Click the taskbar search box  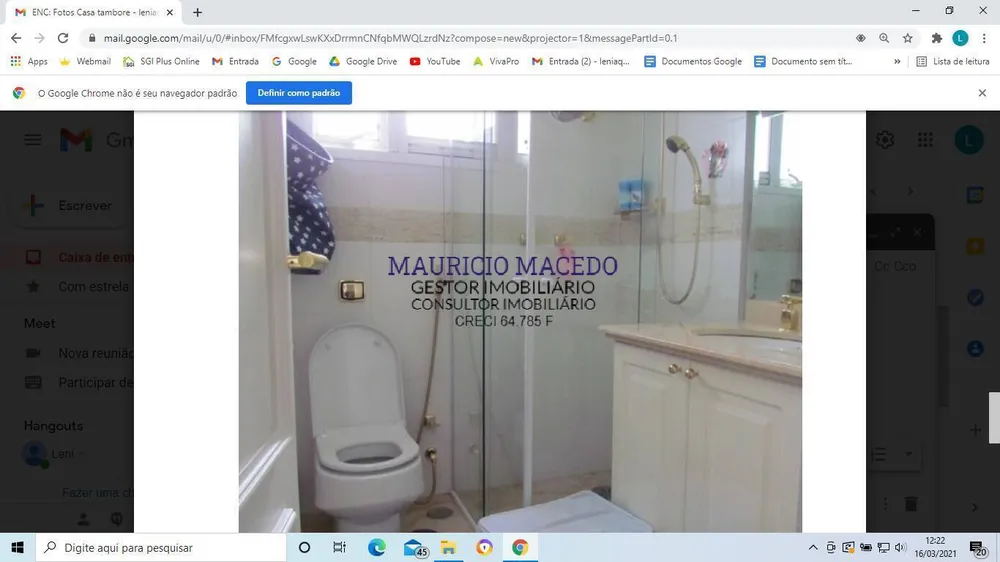tap(161, 547)
